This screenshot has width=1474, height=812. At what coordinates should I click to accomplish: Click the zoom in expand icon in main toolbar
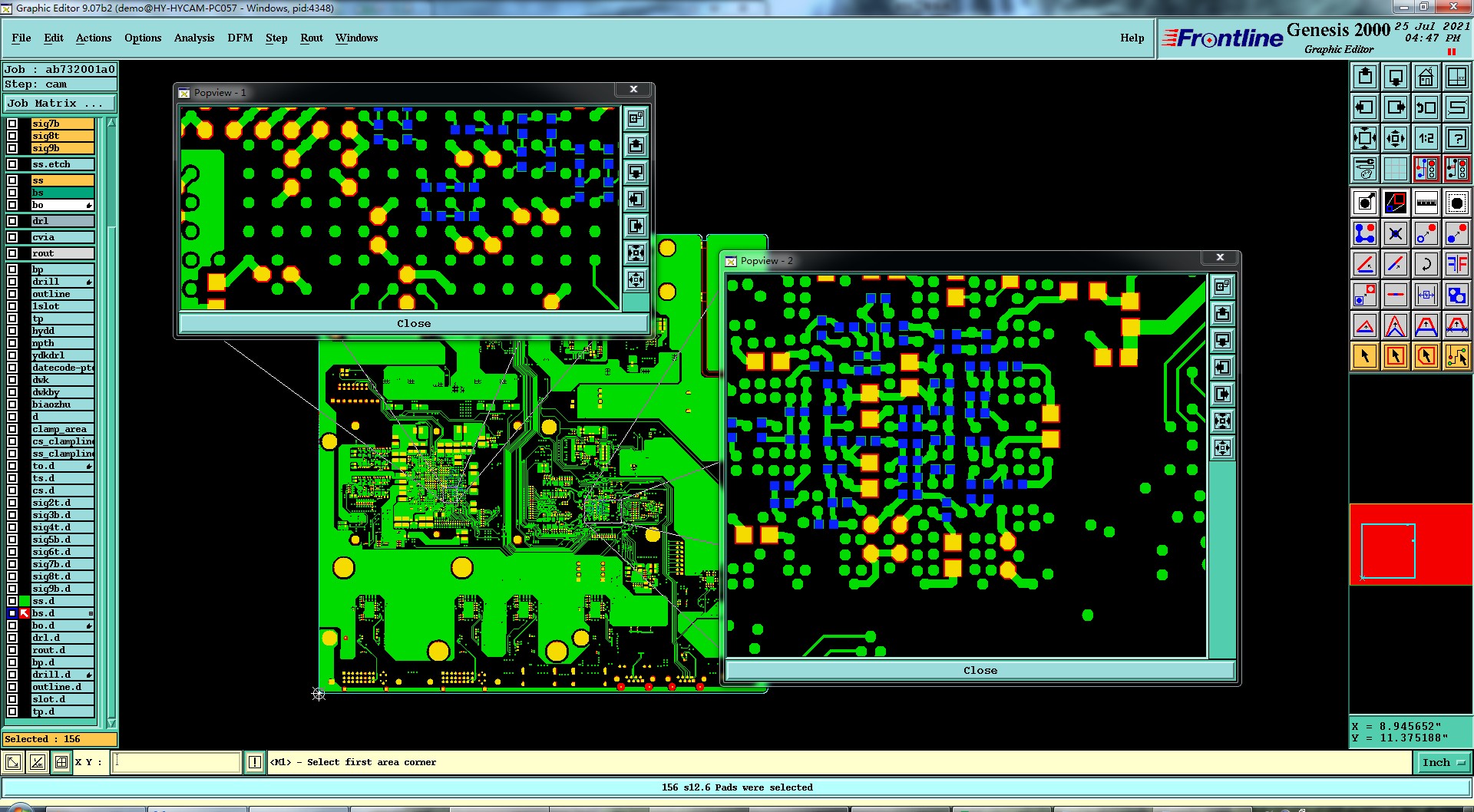tap(1365, 138)
